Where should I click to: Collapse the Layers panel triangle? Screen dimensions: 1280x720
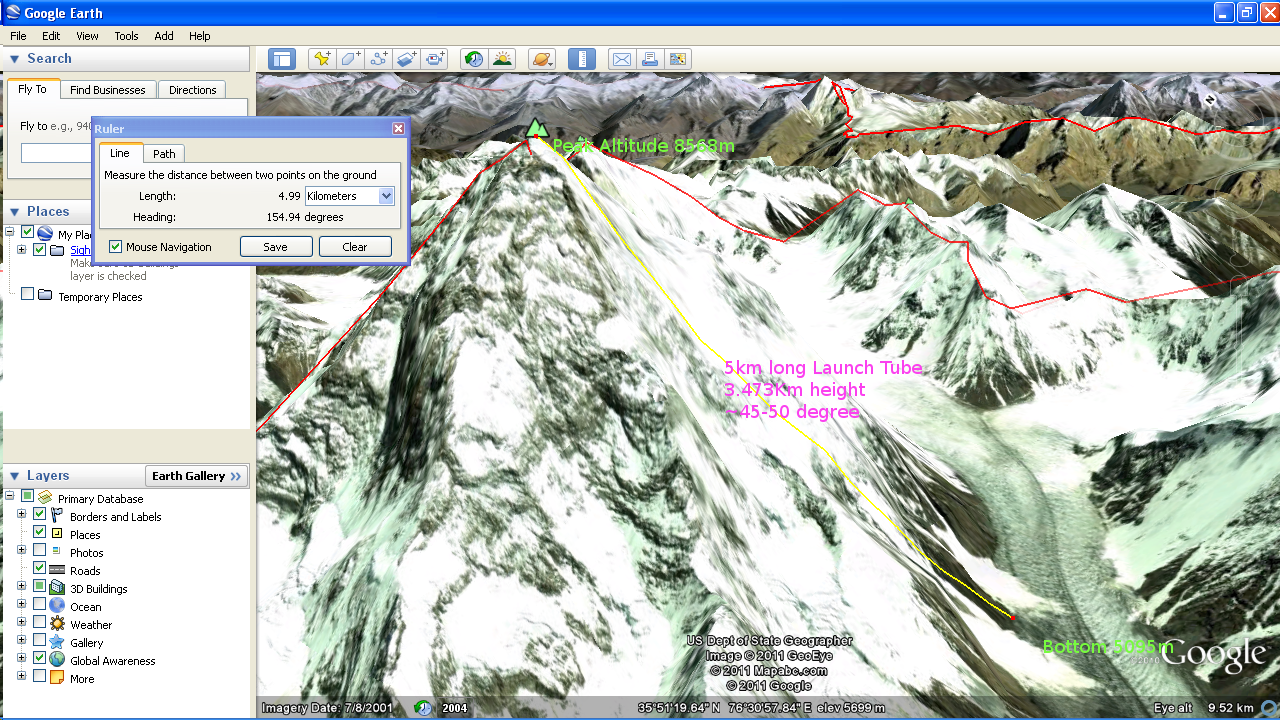click(x=15, y=476)
